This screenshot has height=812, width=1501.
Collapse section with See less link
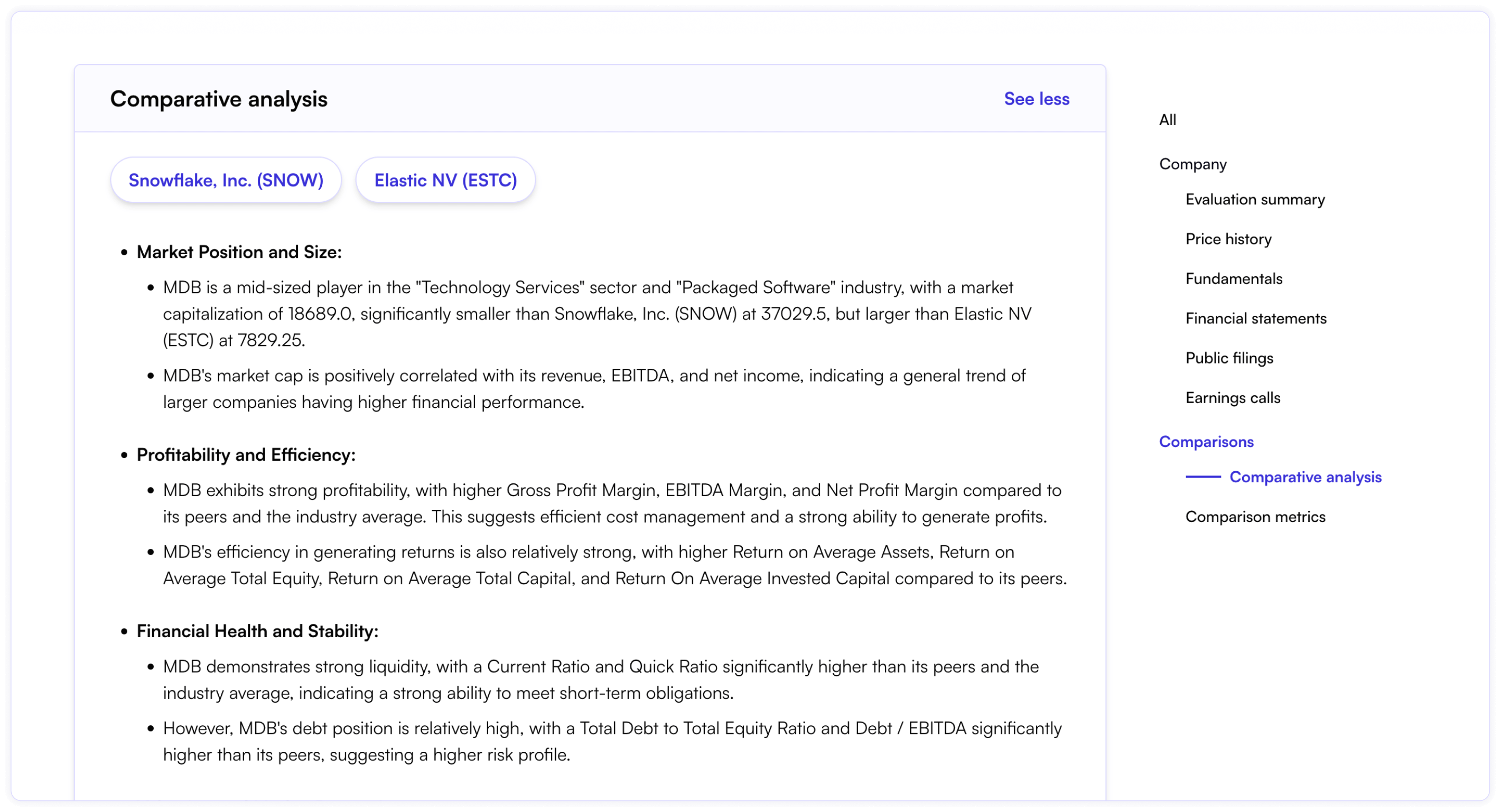[1036, 98]
